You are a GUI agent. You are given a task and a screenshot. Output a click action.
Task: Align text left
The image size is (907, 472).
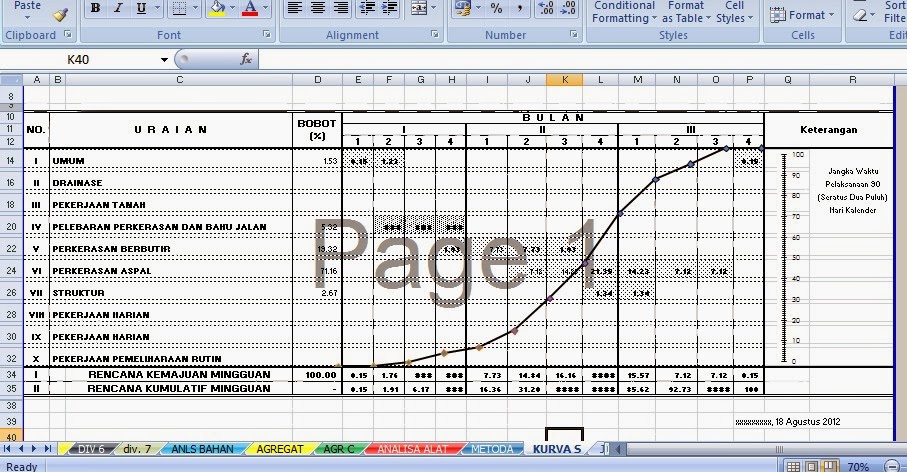click(294, 8)
